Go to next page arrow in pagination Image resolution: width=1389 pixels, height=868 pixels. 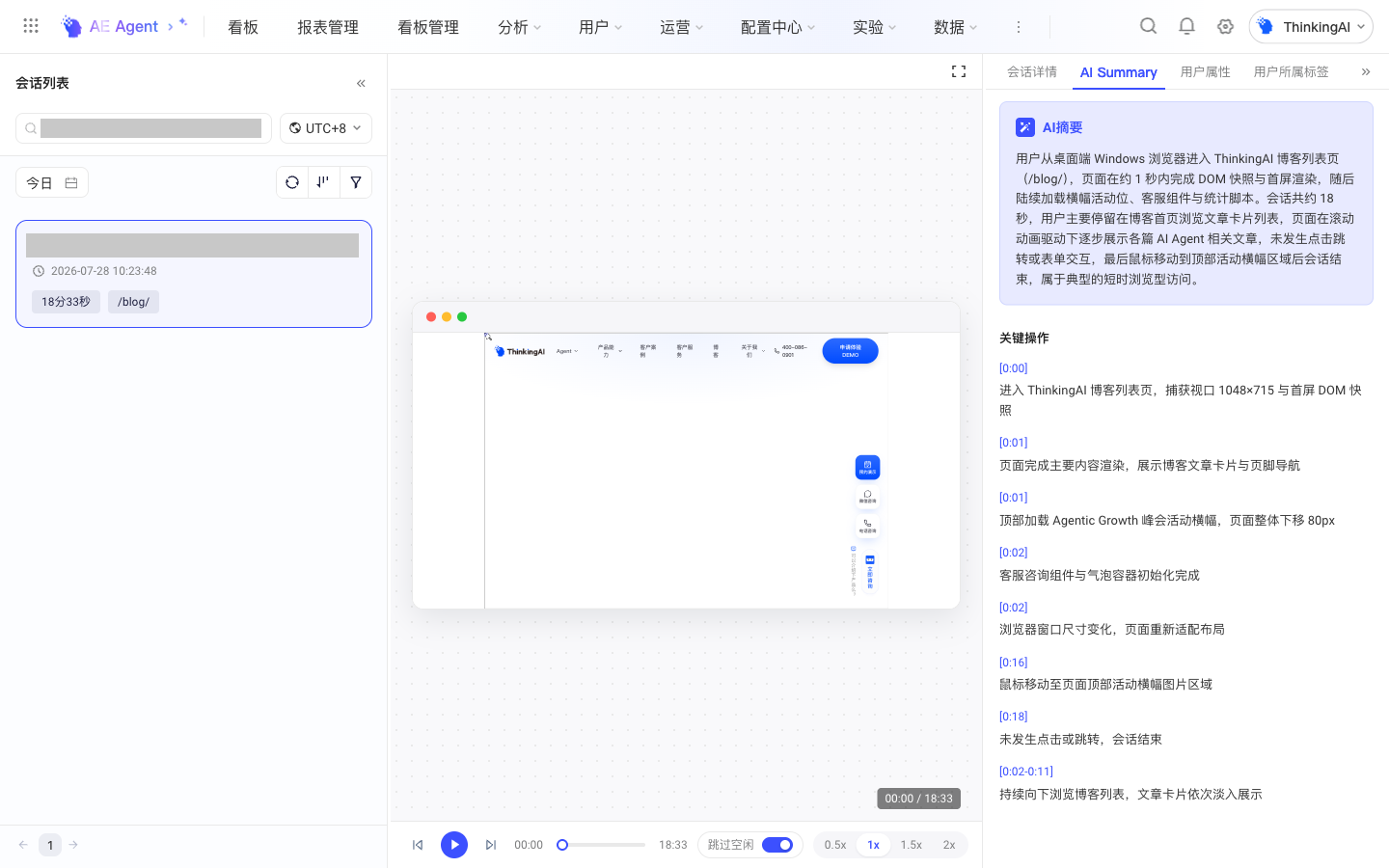pos(73,845)
